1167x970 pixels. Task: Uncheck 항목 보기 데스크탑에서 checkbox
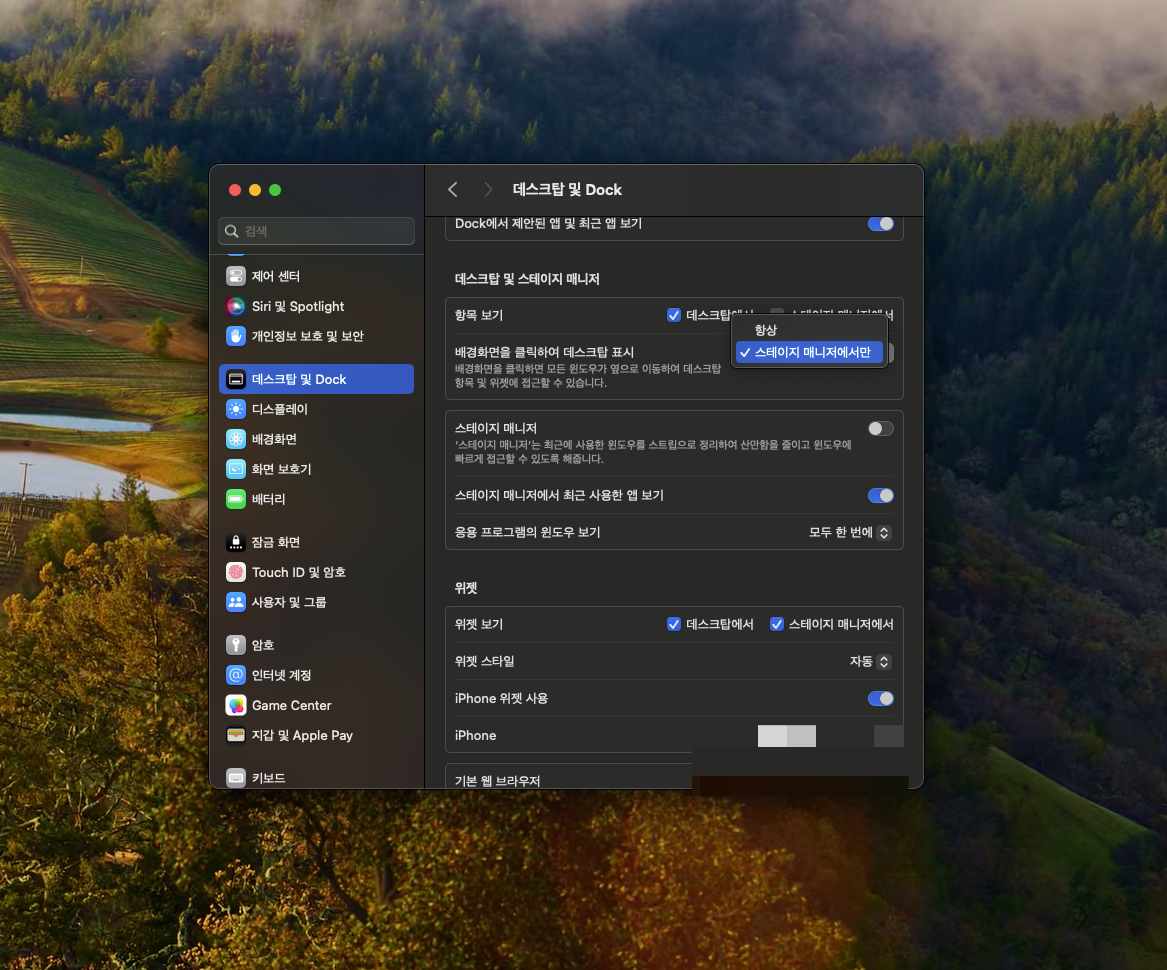(674, 315)
